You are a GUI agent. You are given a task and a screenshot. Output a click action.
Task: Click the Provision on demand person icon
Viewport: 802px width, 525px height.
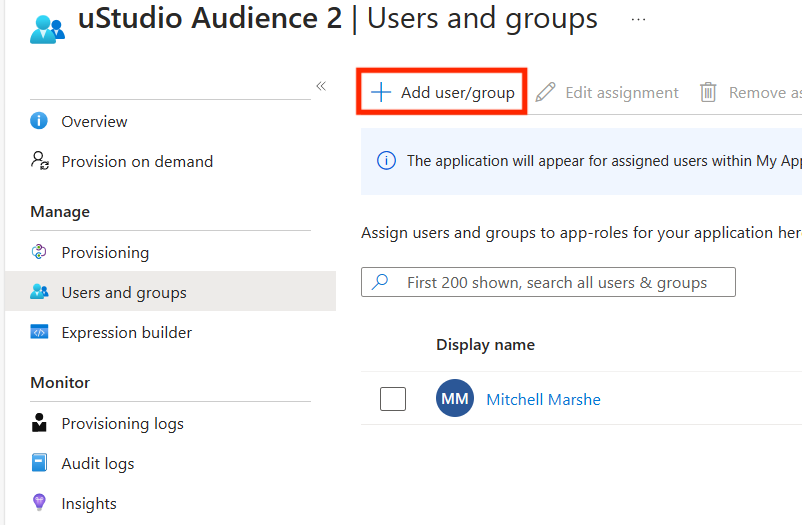coord(40,161)
